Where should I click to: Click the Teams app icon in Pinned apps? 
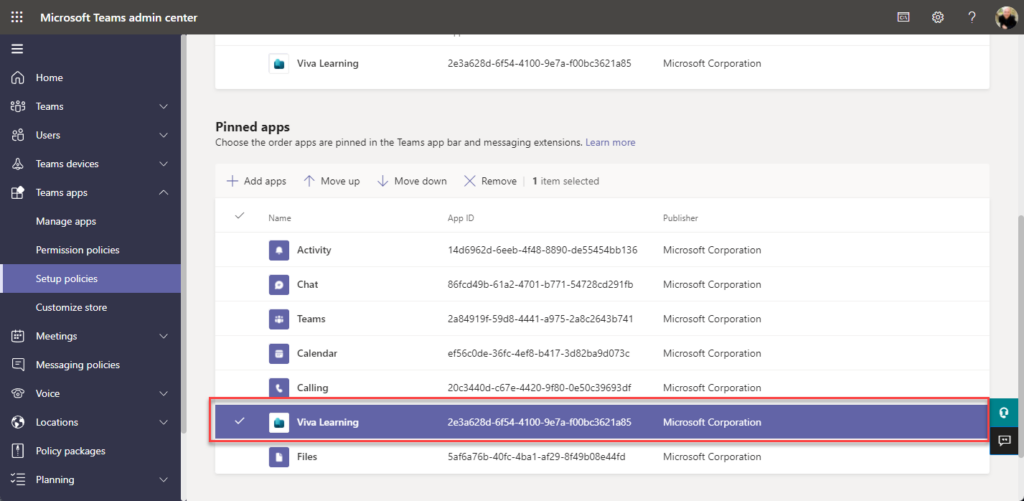pyautogui.click(x=279, y=319)
